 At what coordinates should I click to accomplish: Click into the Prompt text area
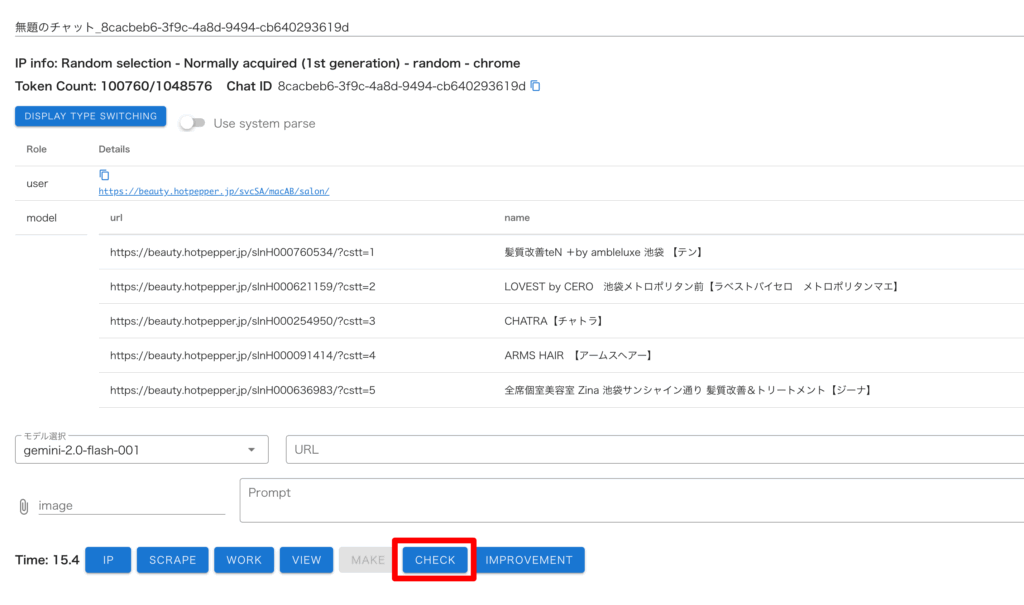point(630,500)
